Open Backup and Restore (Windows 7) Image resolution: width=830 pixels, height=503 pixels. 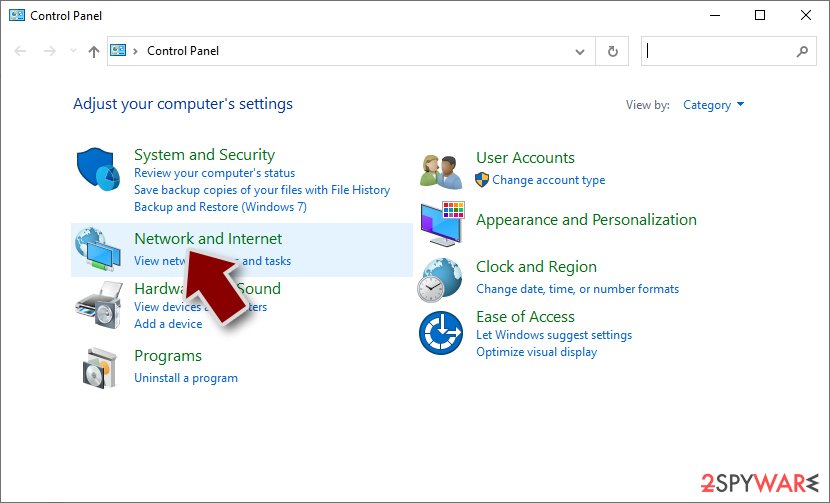tap(220, 207)
